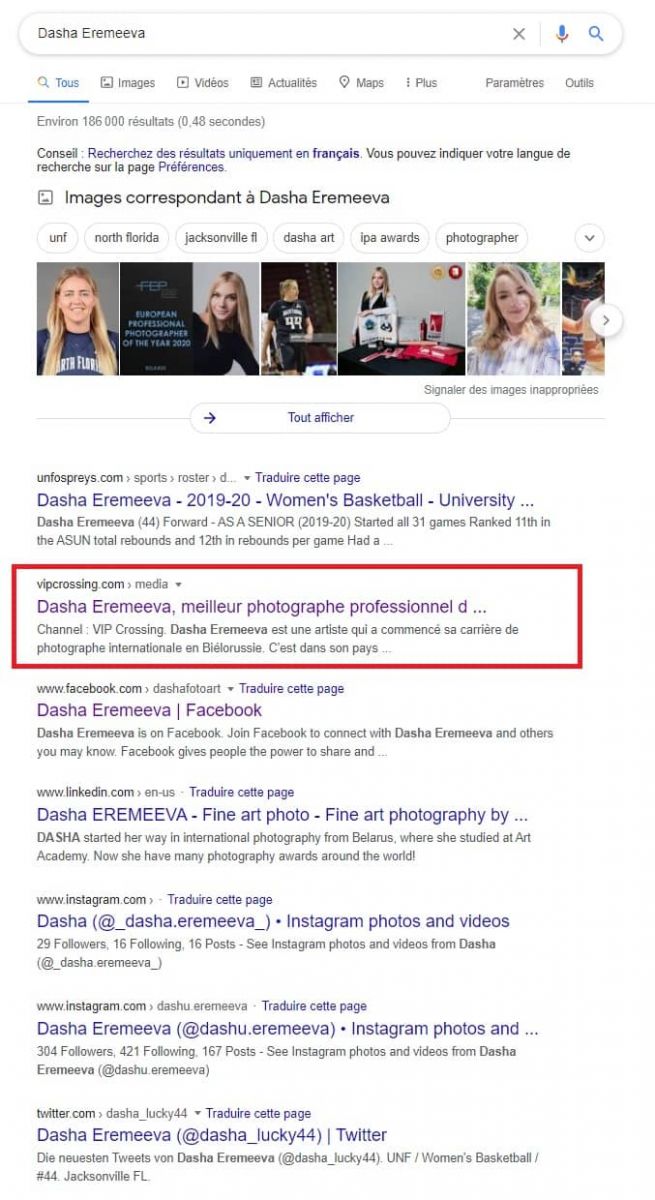Open the Women's Basketball University result
655x1200 pixels.
(x=285, y=500)
